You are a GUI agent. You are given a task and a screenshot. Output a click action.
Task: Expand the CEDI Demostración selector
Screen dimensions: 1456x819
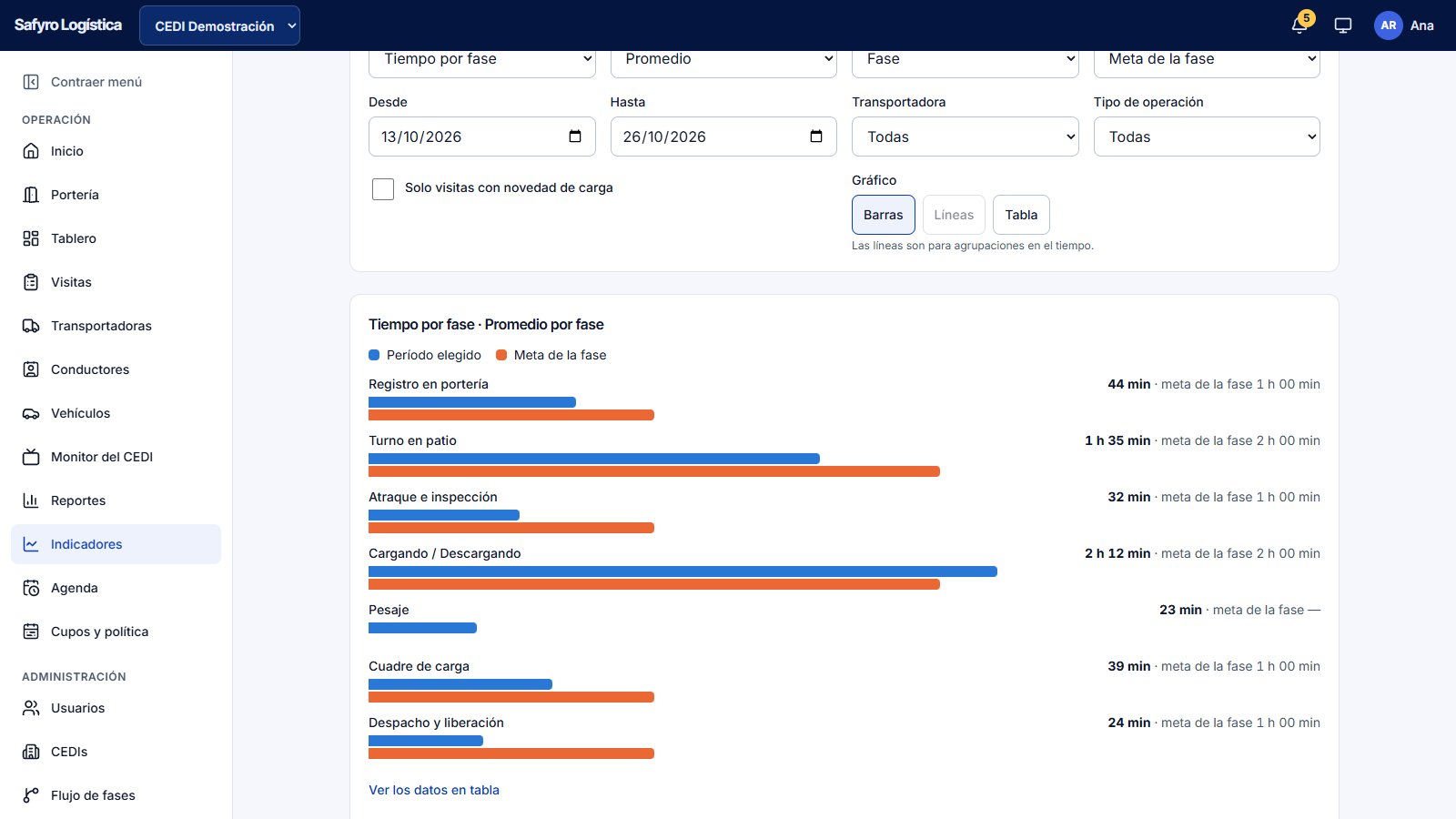click(x=219, y=25)
